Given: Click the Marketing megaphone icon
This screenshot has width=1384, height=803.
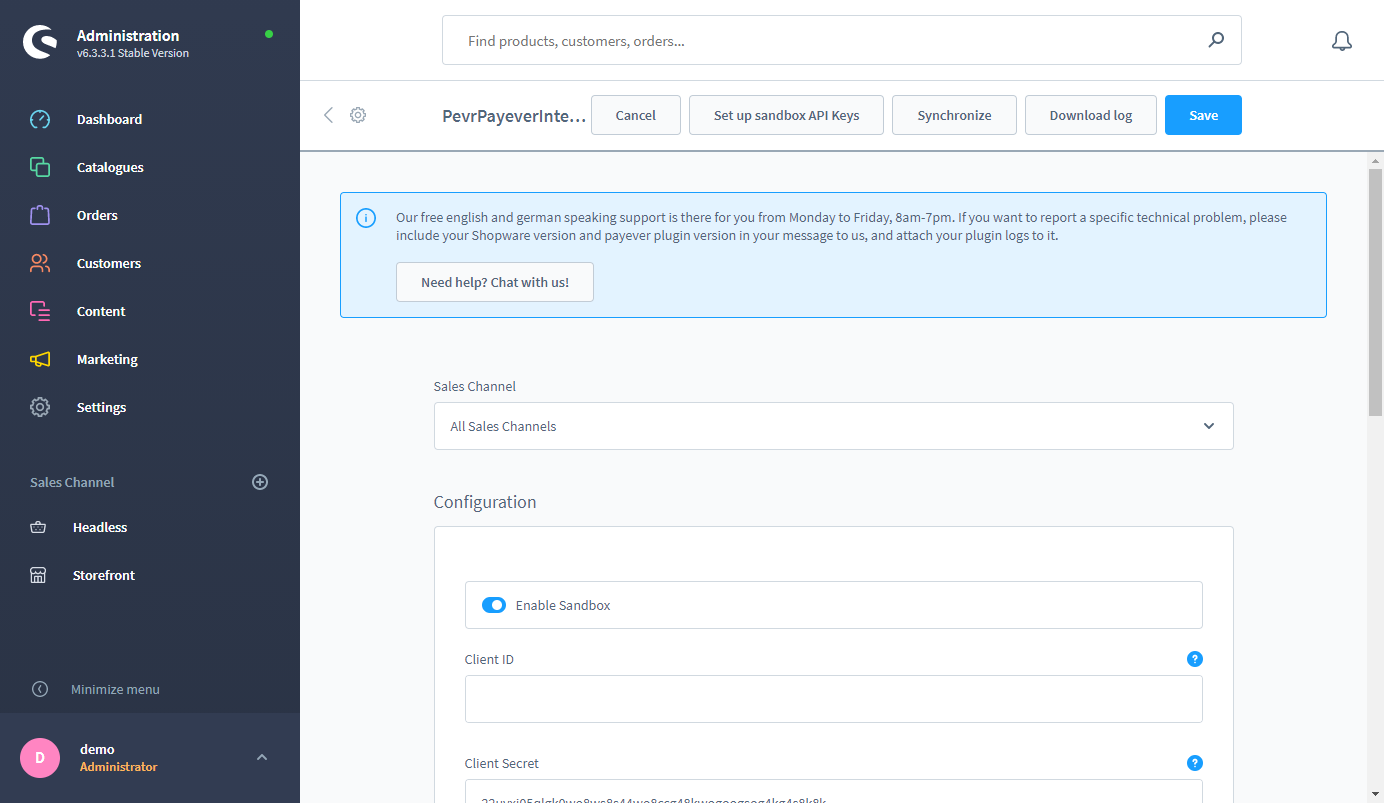Looking at the screenshot, I should tap(40, 359).
